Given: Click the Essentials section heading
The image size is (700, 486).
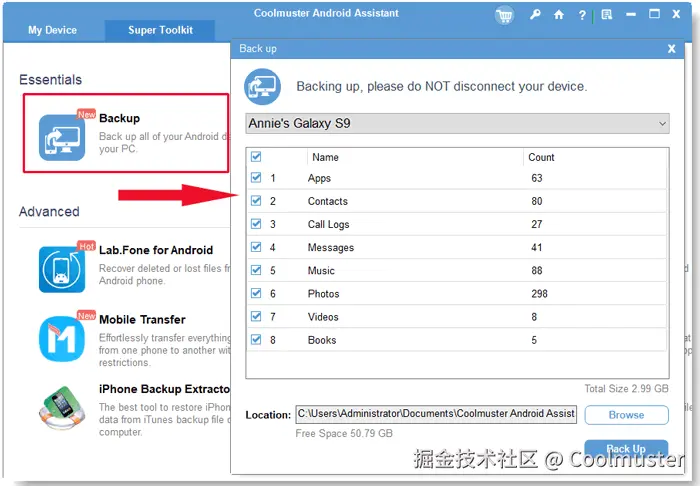Looking at the screenshot, I should [x=50, y=80].
